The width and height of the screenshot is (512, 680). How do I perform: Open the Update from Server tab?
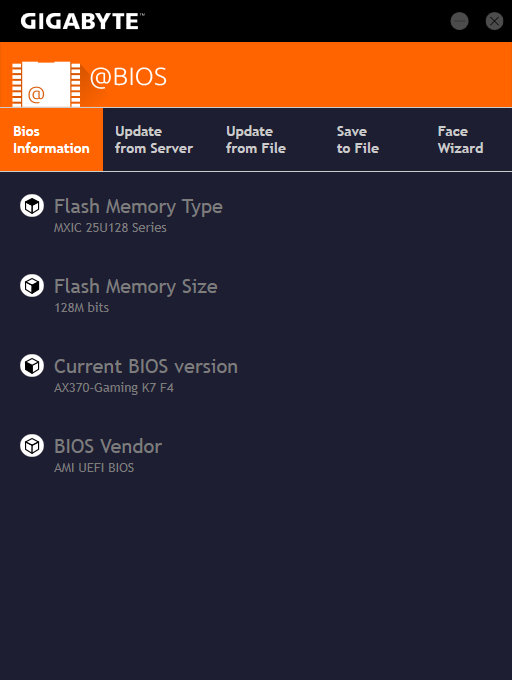[x=154, y=140]
